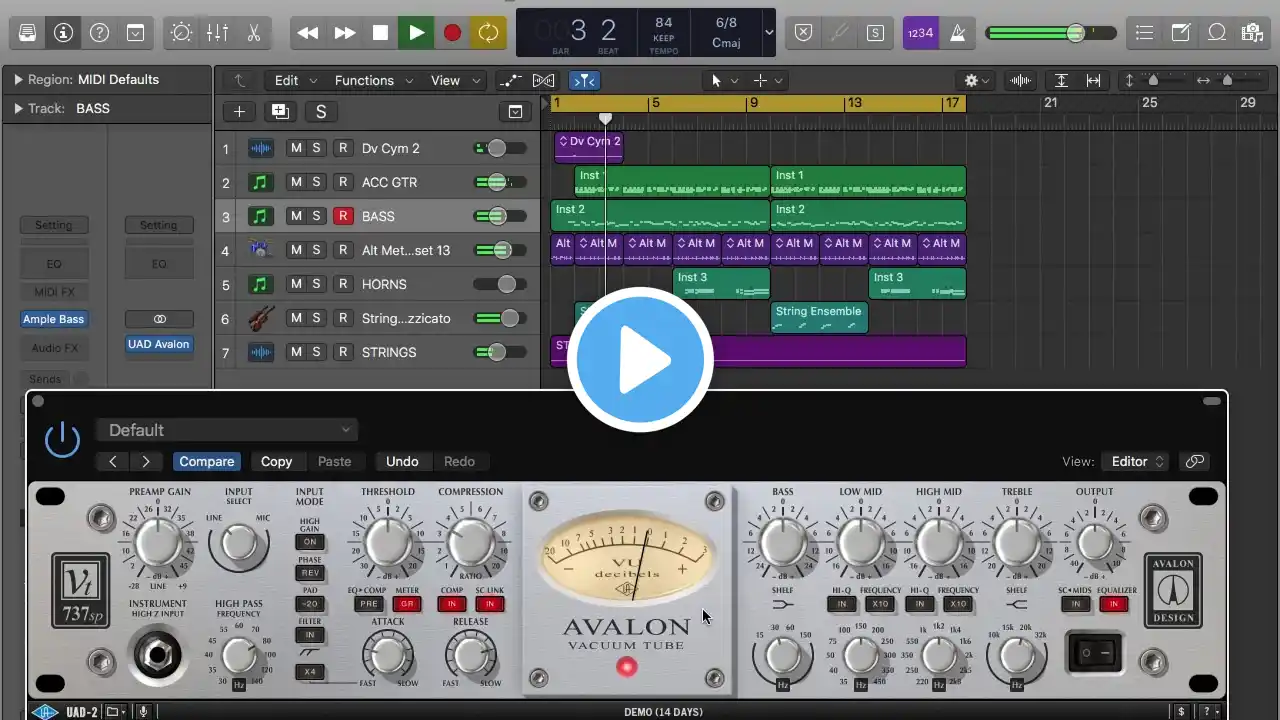Open the Functions menu
Image resolution: width=1280 pixels, height=720 pixels.
[x=370, y=80]
